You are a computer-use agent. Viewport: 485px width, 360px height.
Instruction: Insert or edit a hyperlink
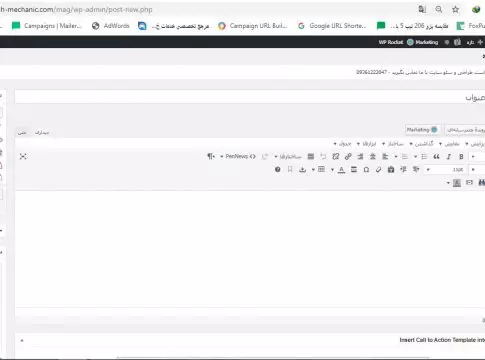348,157
